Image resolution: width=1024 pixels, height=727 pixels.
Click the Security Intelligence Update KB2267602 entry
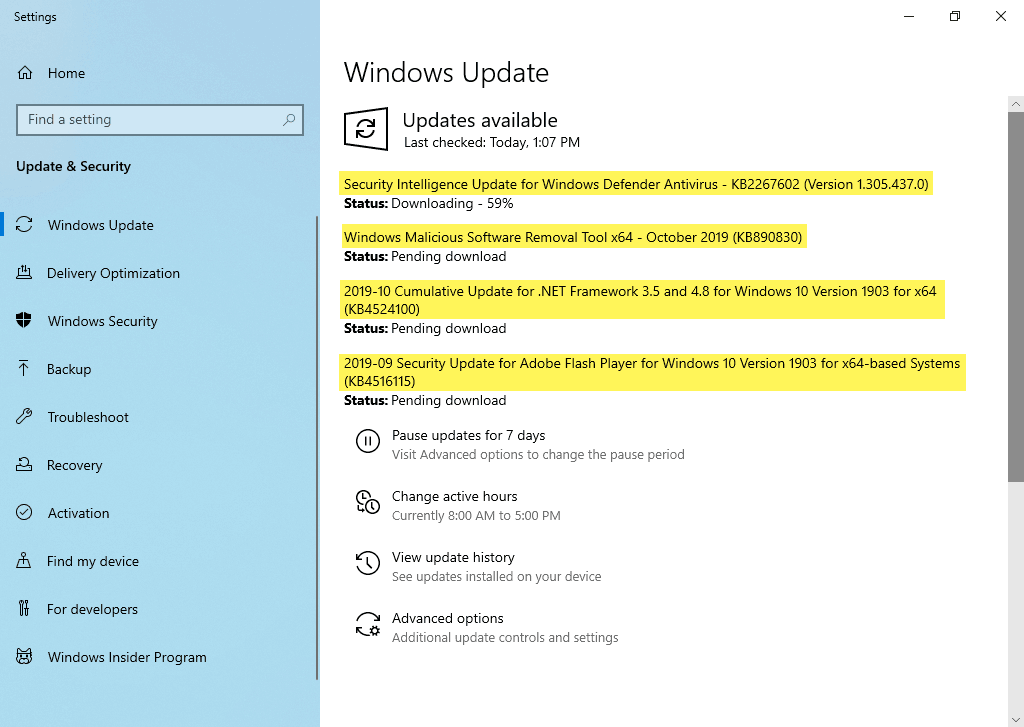pyautogui.click(x=635, y=184)
